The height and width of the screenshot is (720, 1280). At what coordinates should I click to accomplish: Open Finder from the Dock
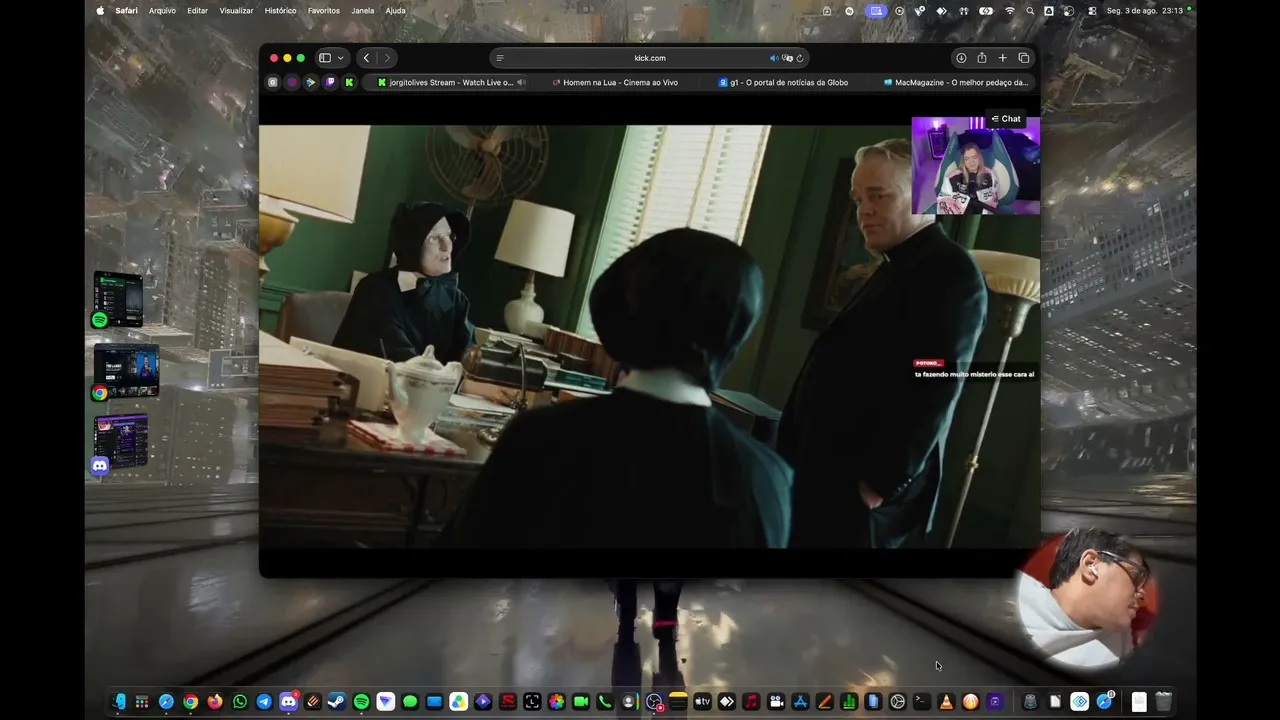click(x=118, y=702)
